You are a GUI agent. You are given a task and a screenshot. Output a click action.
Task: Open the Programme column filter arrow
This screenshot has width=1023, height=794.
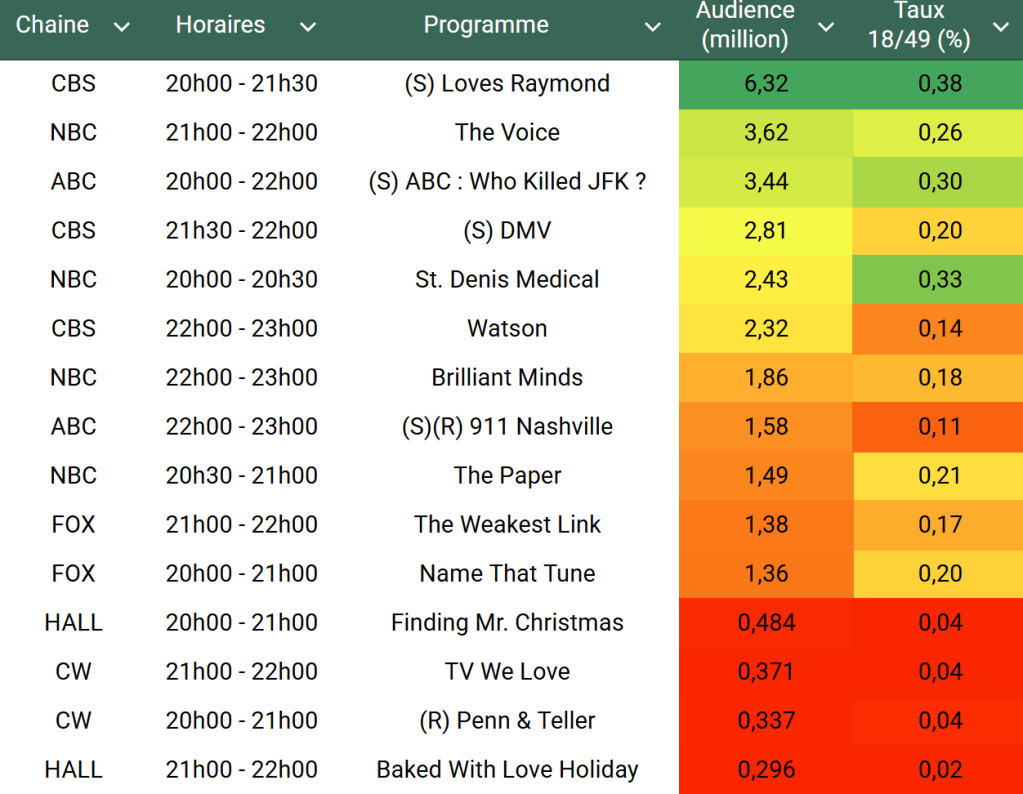pyautogui.click(x=653, y=27)
